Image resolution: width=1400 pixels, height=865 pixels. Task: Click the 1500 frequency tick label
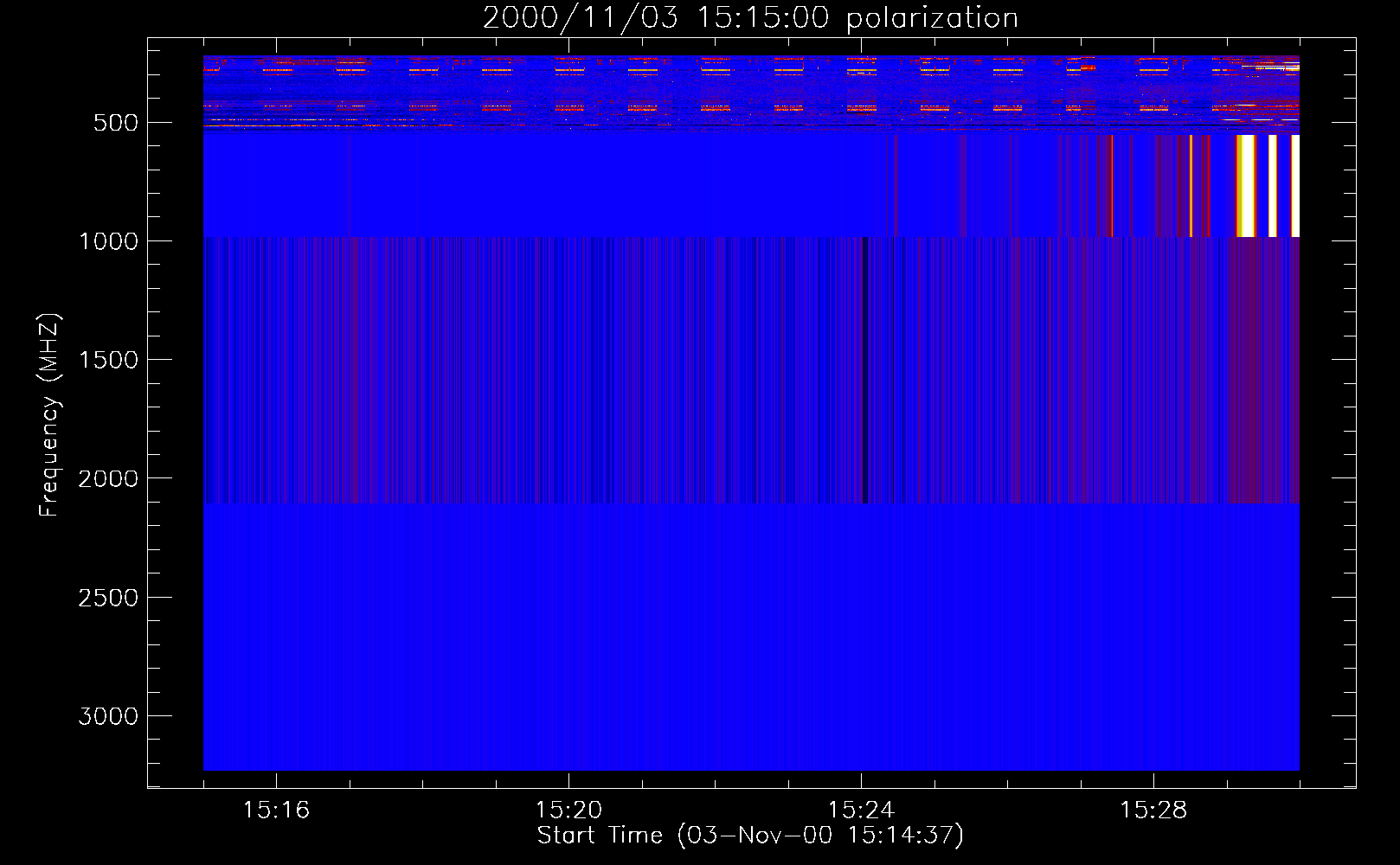(108, 360)
